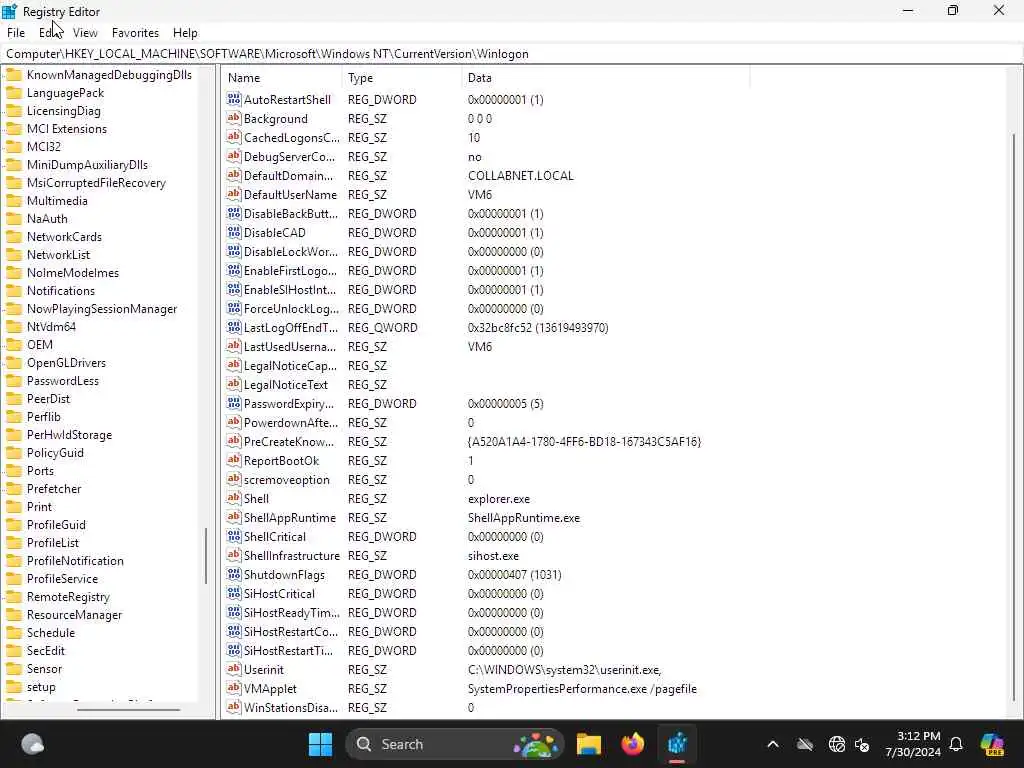Screen dimensions: 1024x768
Task: Select the Shell value icon
Action: click(234, 498)
